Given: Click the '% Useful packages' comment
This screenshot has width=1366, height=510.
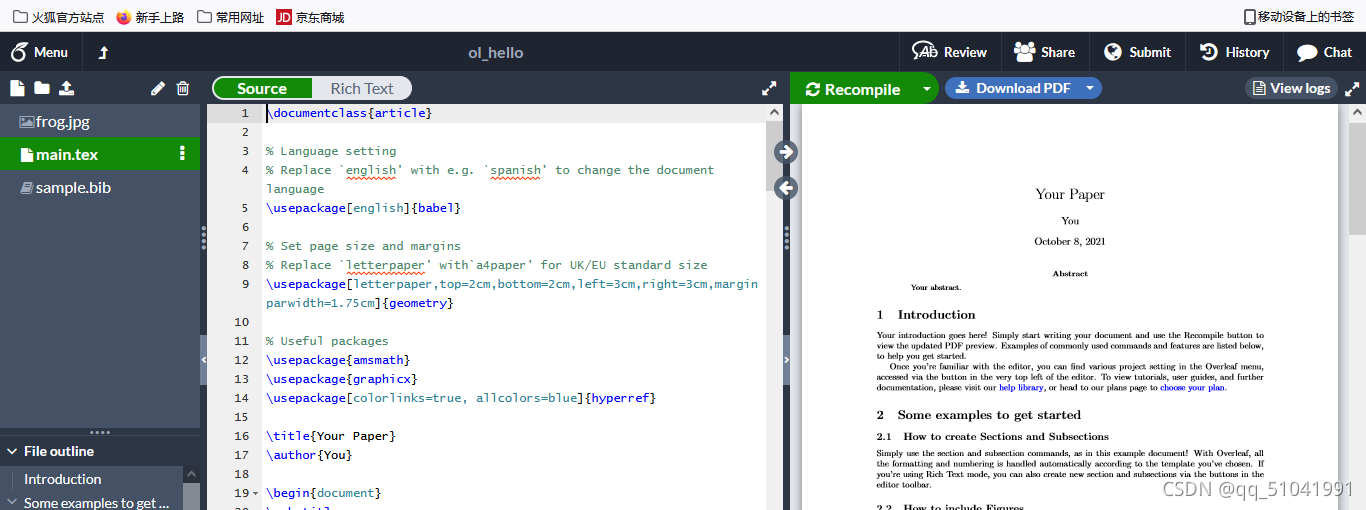Looking at the screenshot, I should point(327,341).
